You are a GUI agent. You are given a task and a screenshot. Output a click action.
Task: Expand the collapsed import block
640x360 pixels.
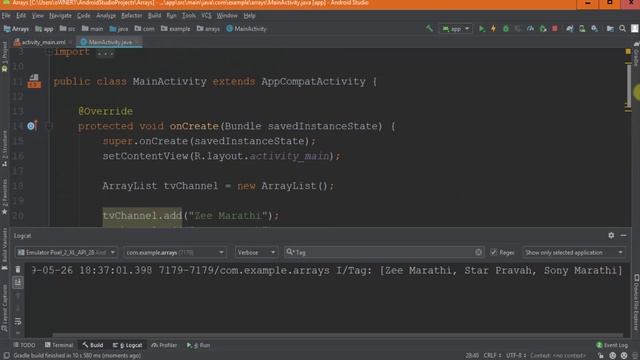(105, 53)
